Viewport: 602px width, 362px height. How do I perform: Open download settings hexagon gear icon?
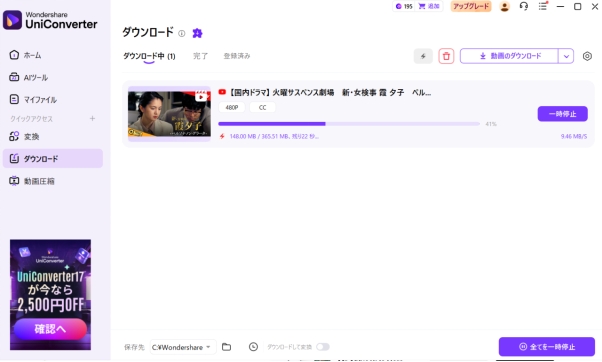pos(587,56)
